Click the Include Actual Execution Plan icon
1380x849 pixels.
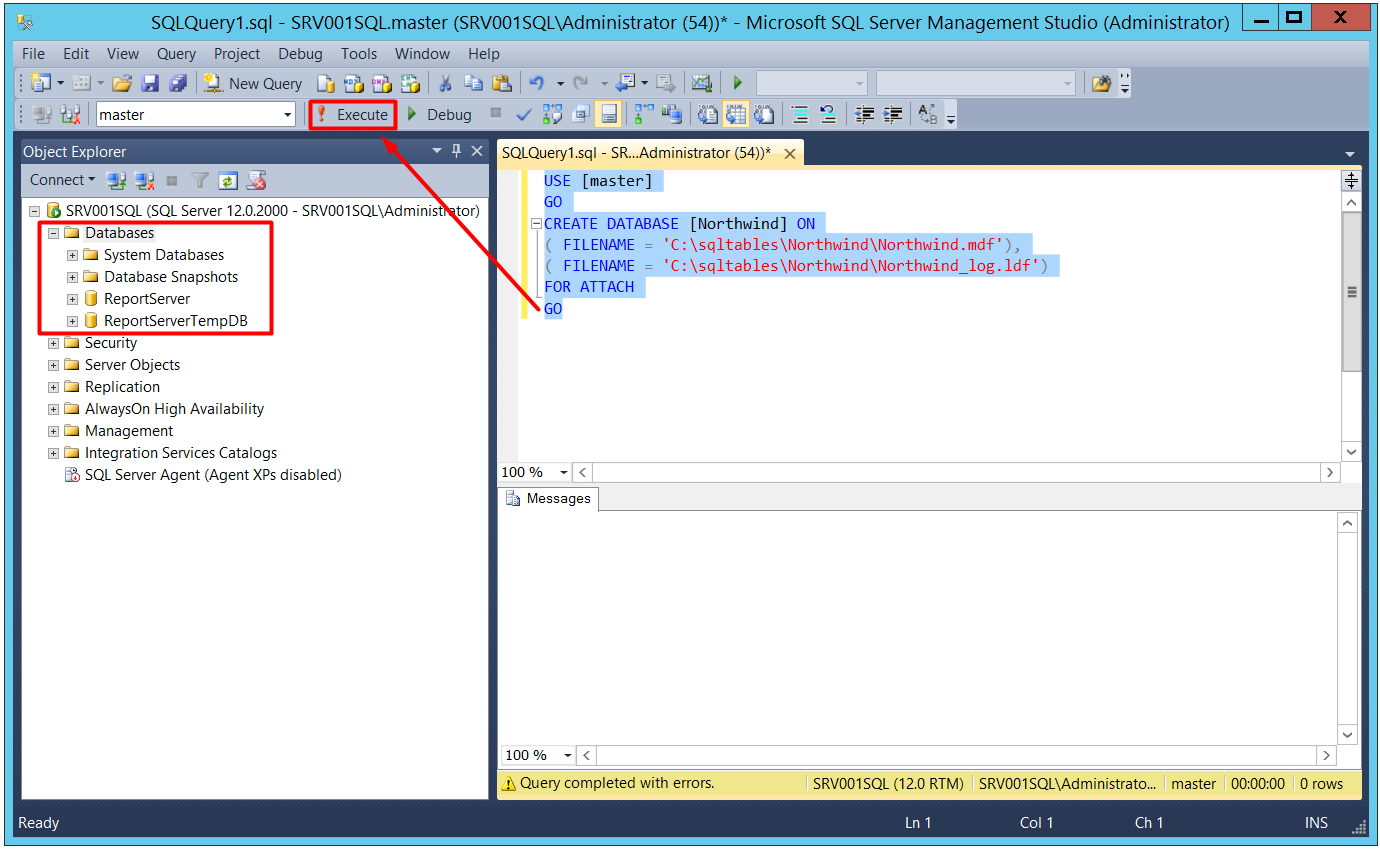click(643, 115)
